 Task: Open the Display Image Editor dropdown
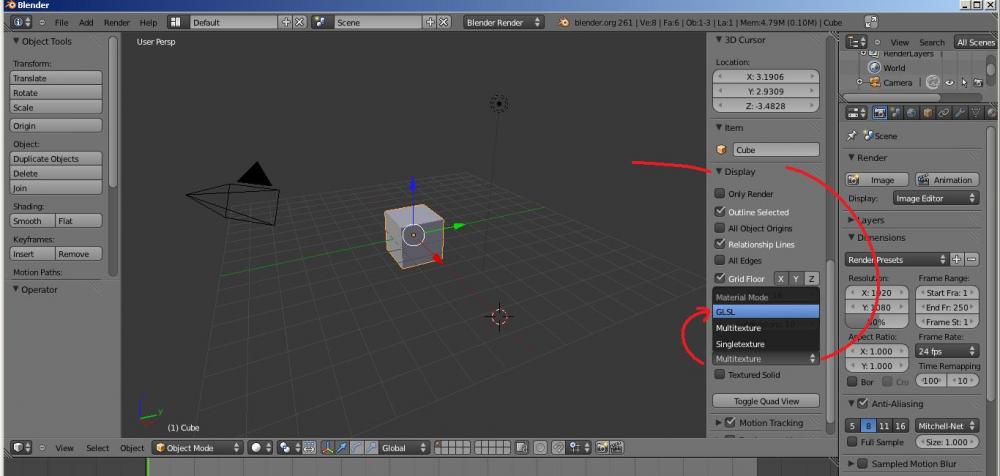(936, 198)
